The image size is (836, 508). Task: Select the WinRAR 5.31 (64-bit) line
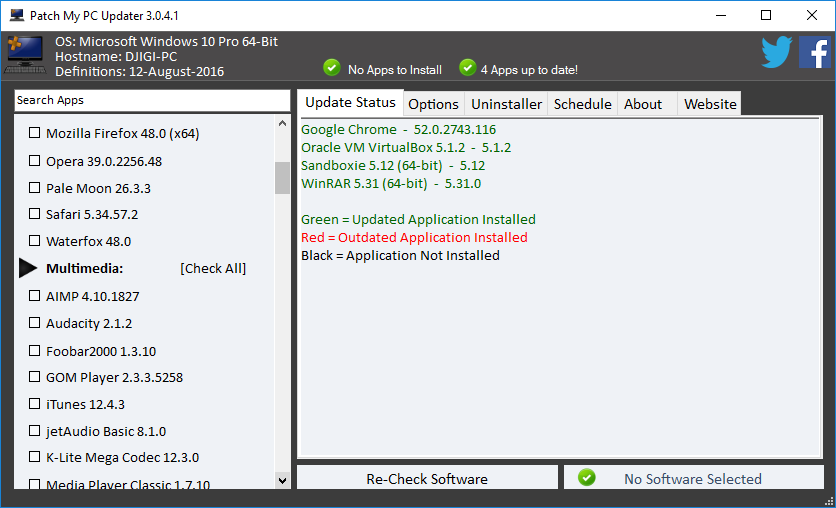point(391,184)
